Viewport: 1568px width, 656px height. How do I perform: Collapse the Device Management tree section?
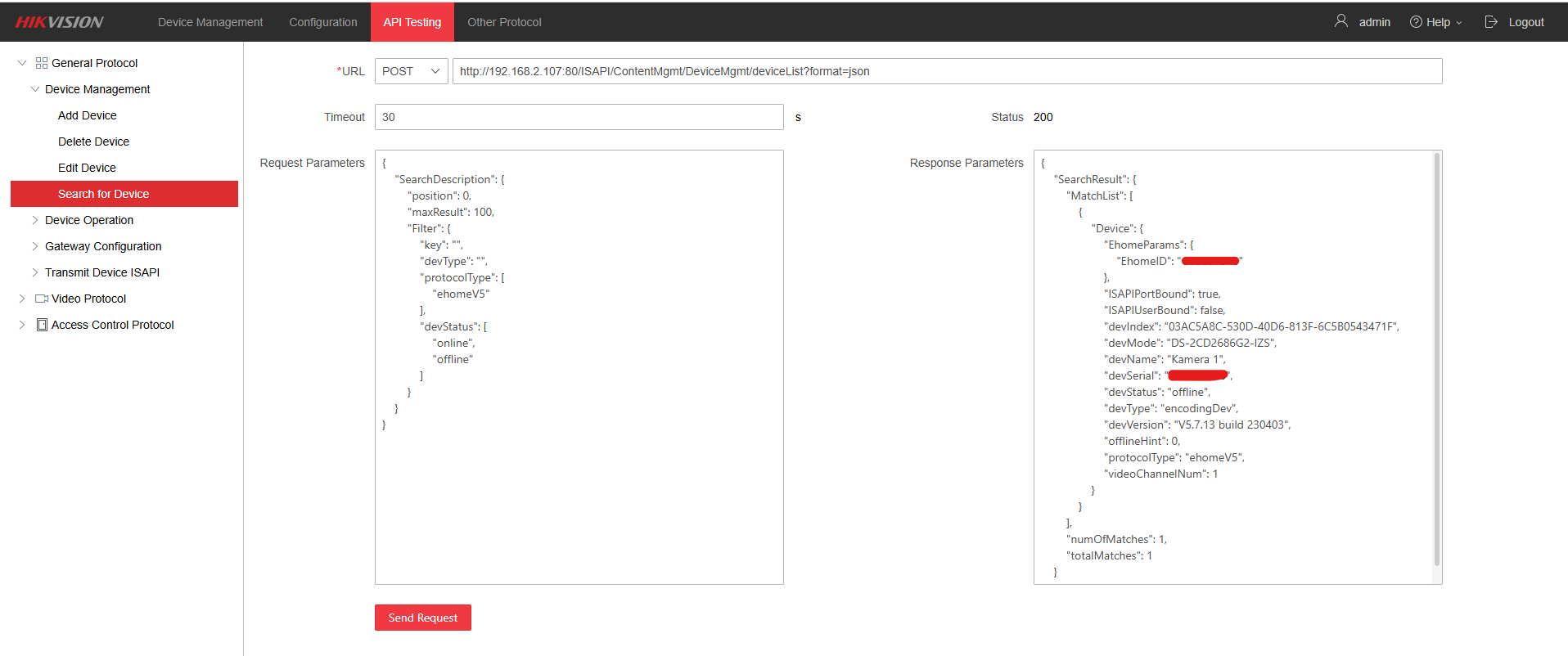point(35,89)
